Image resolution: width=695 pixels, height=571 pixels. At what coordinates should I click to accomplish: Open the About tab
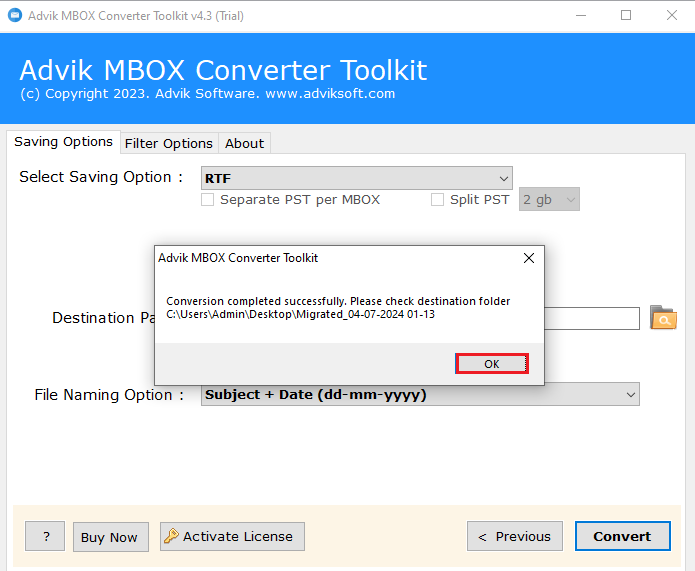click(244, 144)
